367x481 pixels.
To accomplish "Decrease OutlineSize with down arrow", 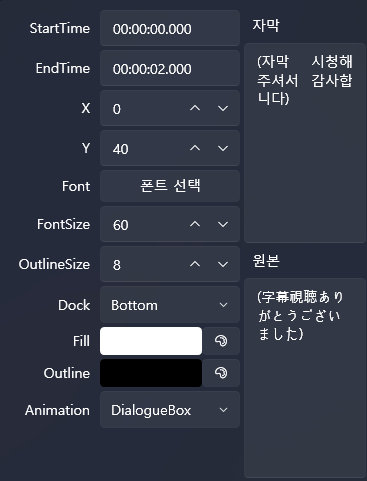I will point(223,264).
